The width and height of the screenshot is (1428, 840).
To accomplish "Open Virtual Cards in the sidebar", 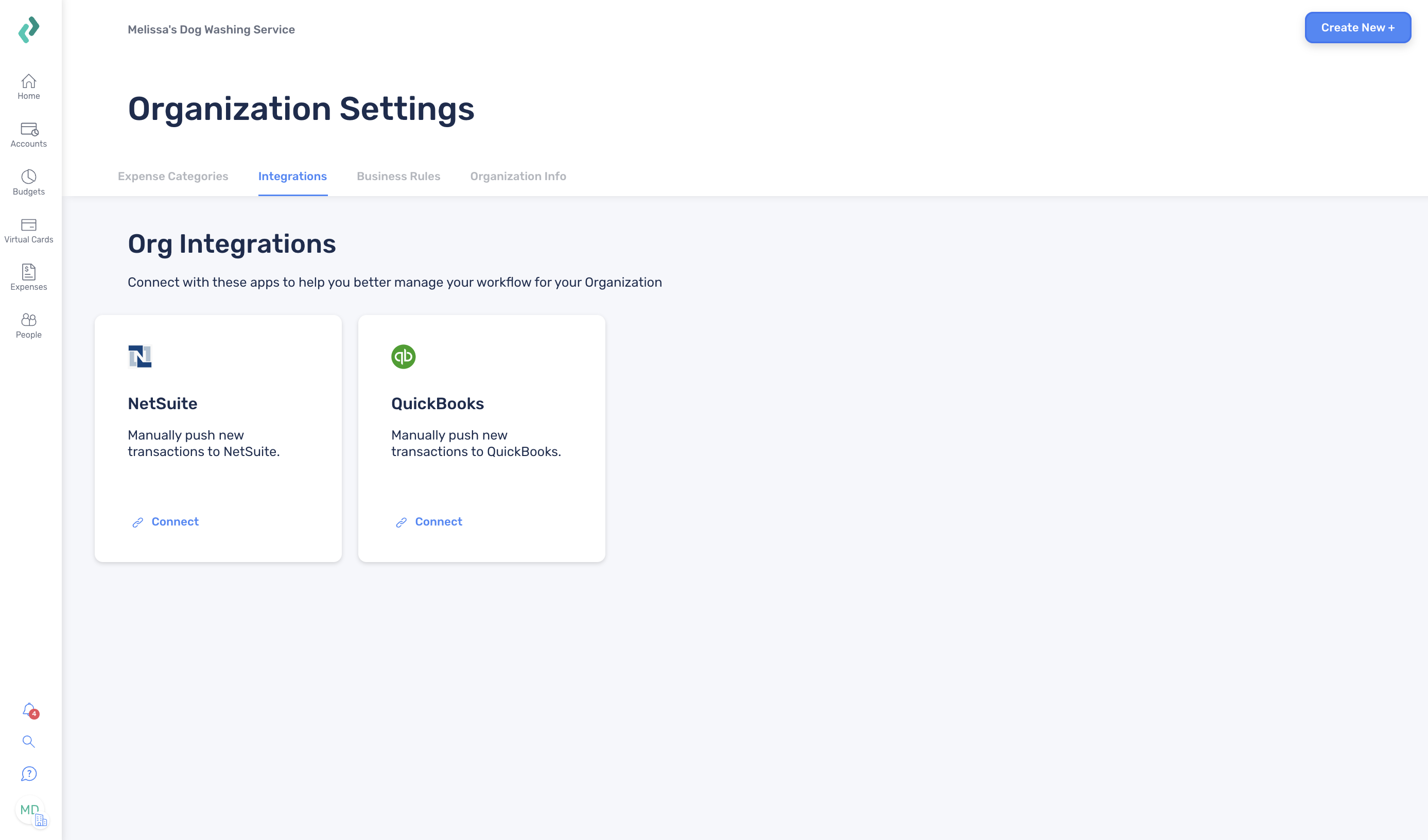I will pos(28,231).
